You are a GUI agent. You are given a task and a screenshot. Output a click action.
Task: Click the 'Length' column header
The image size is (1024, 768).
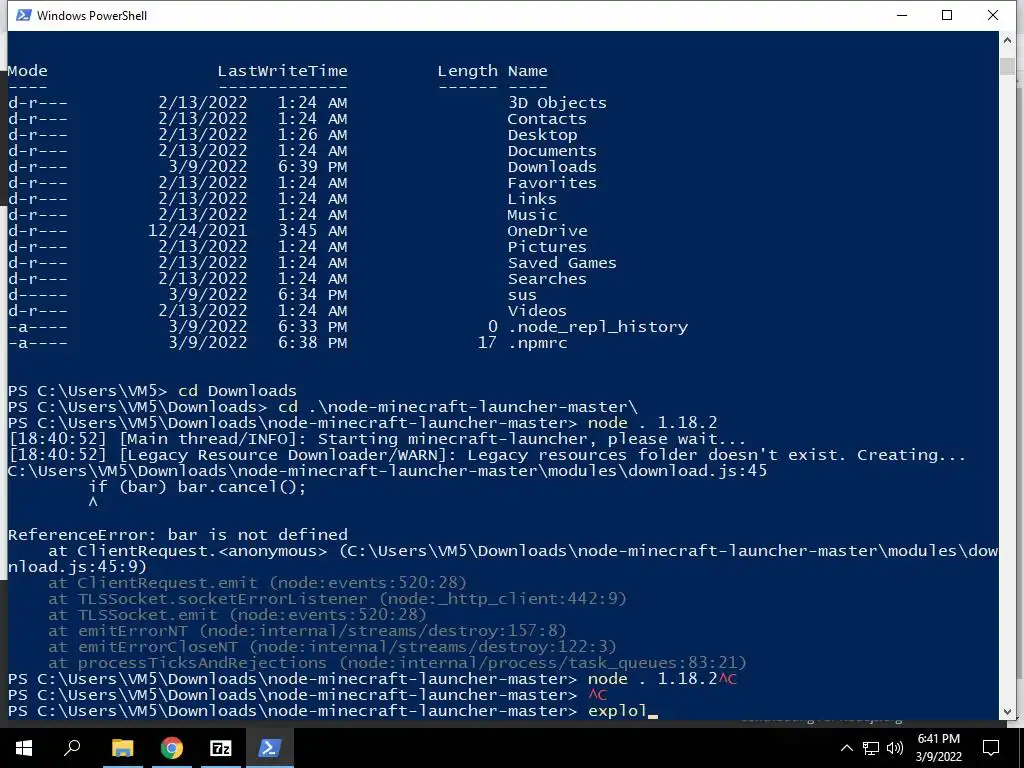tap(467, 71)
